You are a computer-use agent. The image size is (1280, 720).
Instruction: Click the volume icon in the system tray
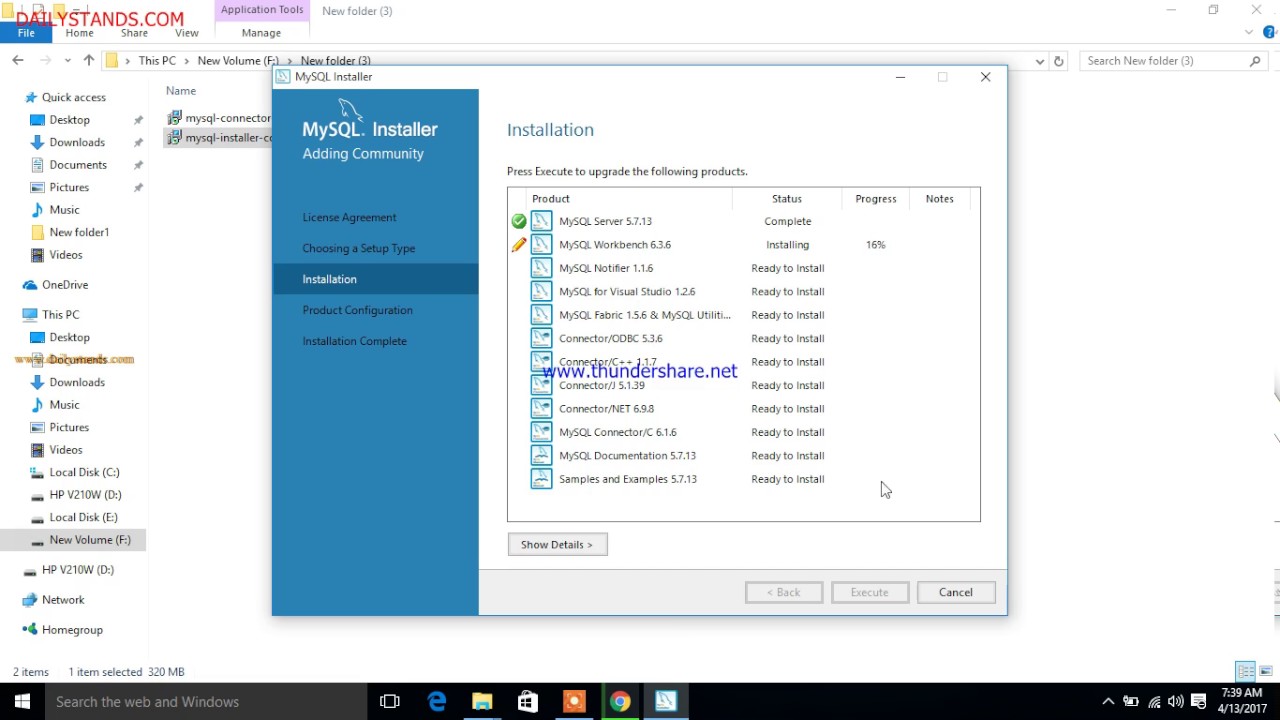click(1176, 702)
